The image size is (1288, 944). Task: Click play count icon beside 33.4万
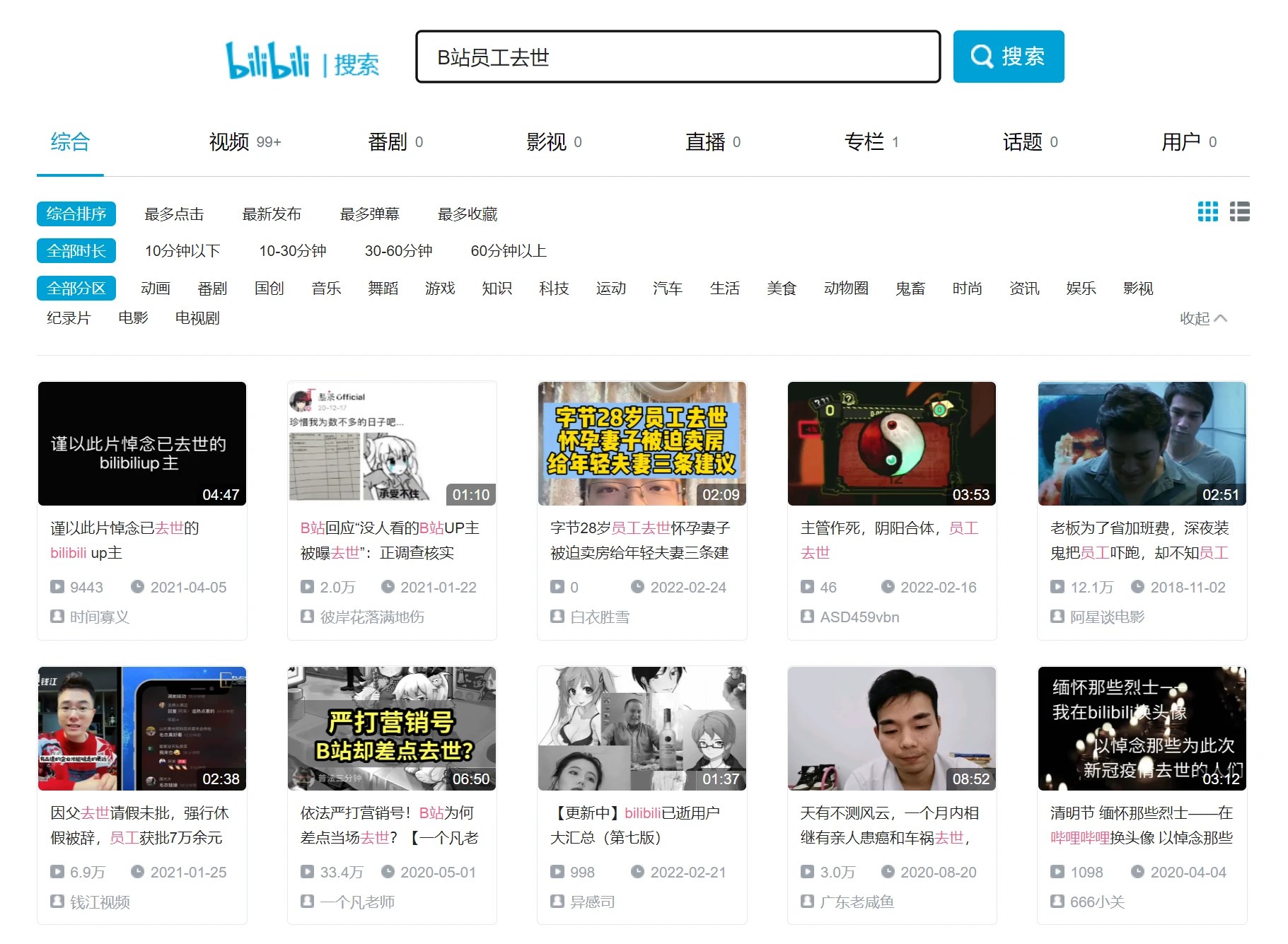(307, 871)
